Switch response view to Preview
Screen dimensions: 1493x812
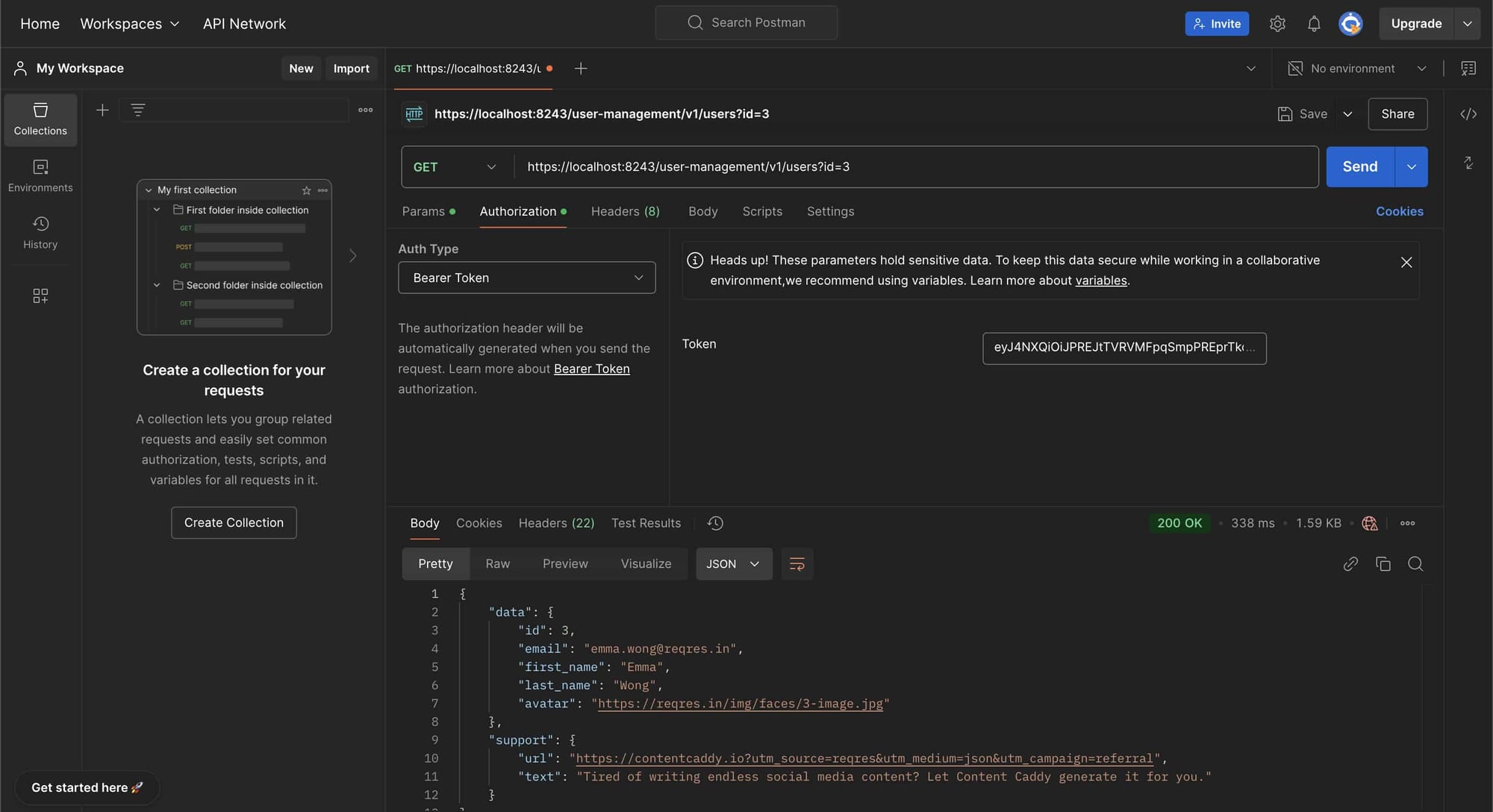[564, 564]
